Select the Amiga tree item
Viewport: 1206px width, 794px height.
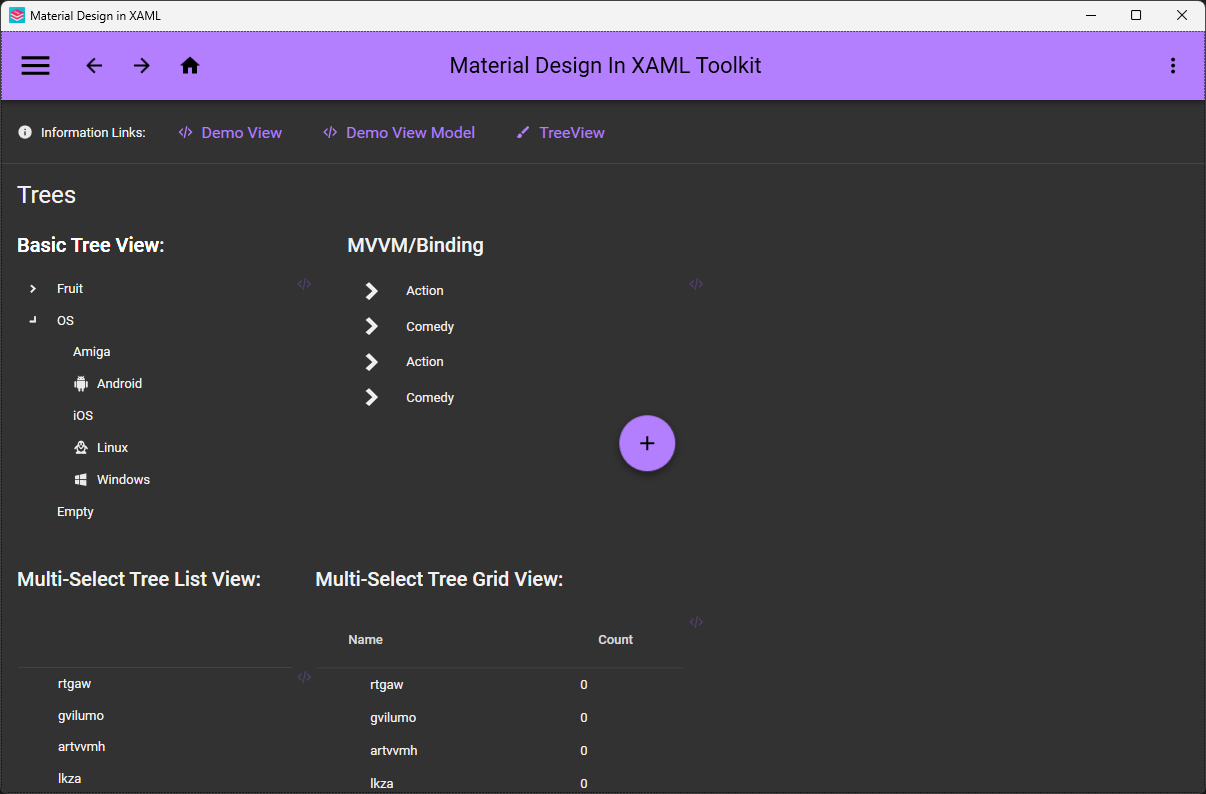point(92,352)
